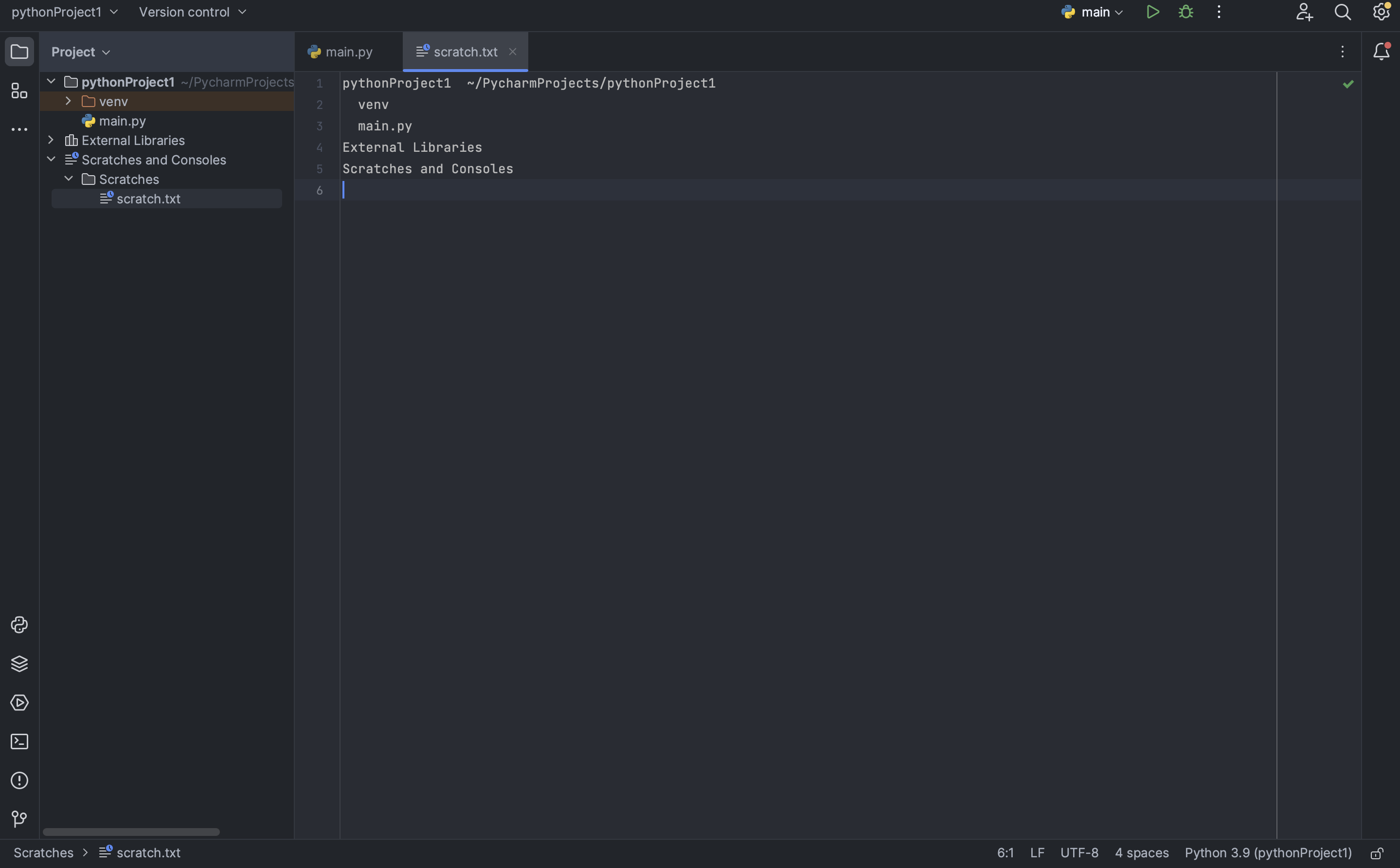This screenshot has width=1400, height=868.
Task: Open Search Everywhere magnifier
Action: pos(1343,12)
